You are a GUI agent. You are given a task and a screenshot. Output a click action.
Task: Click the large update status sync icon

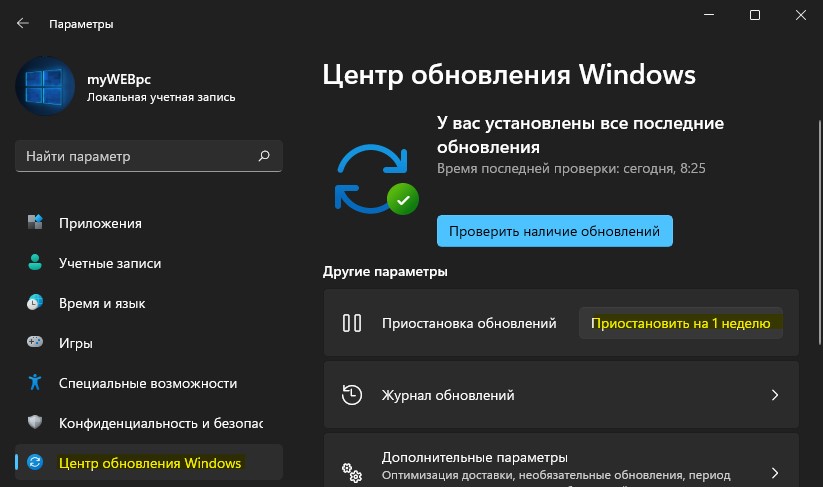pos(376,179)
